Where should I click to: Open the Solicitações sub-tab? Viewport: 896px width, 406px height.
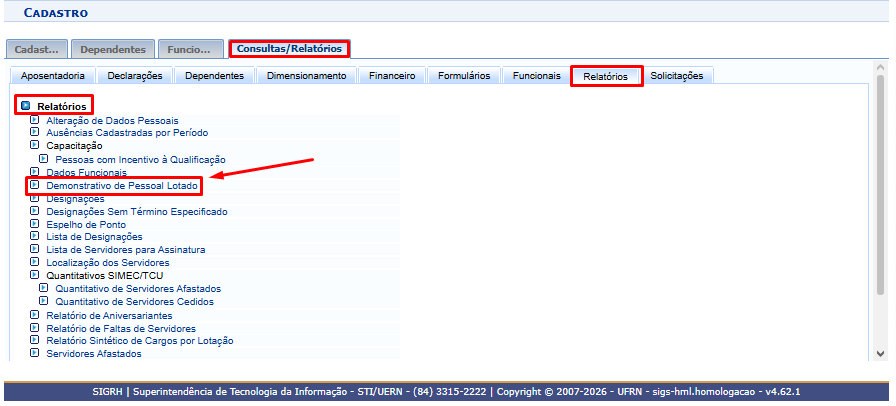[x=677, y=75]
